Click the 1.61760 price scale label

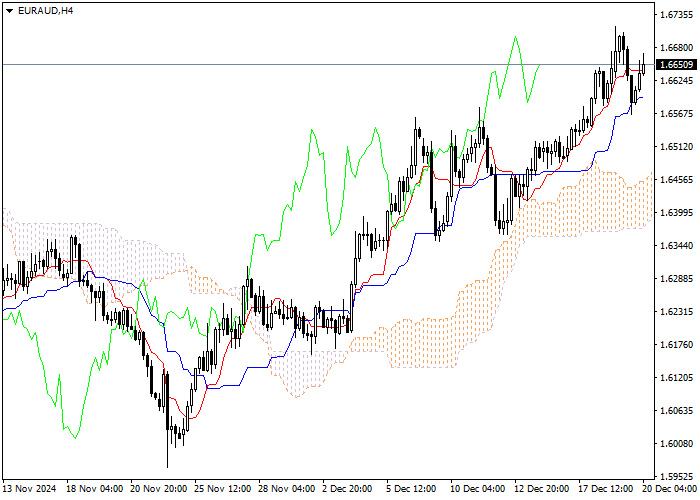click(x=677, y=345)
